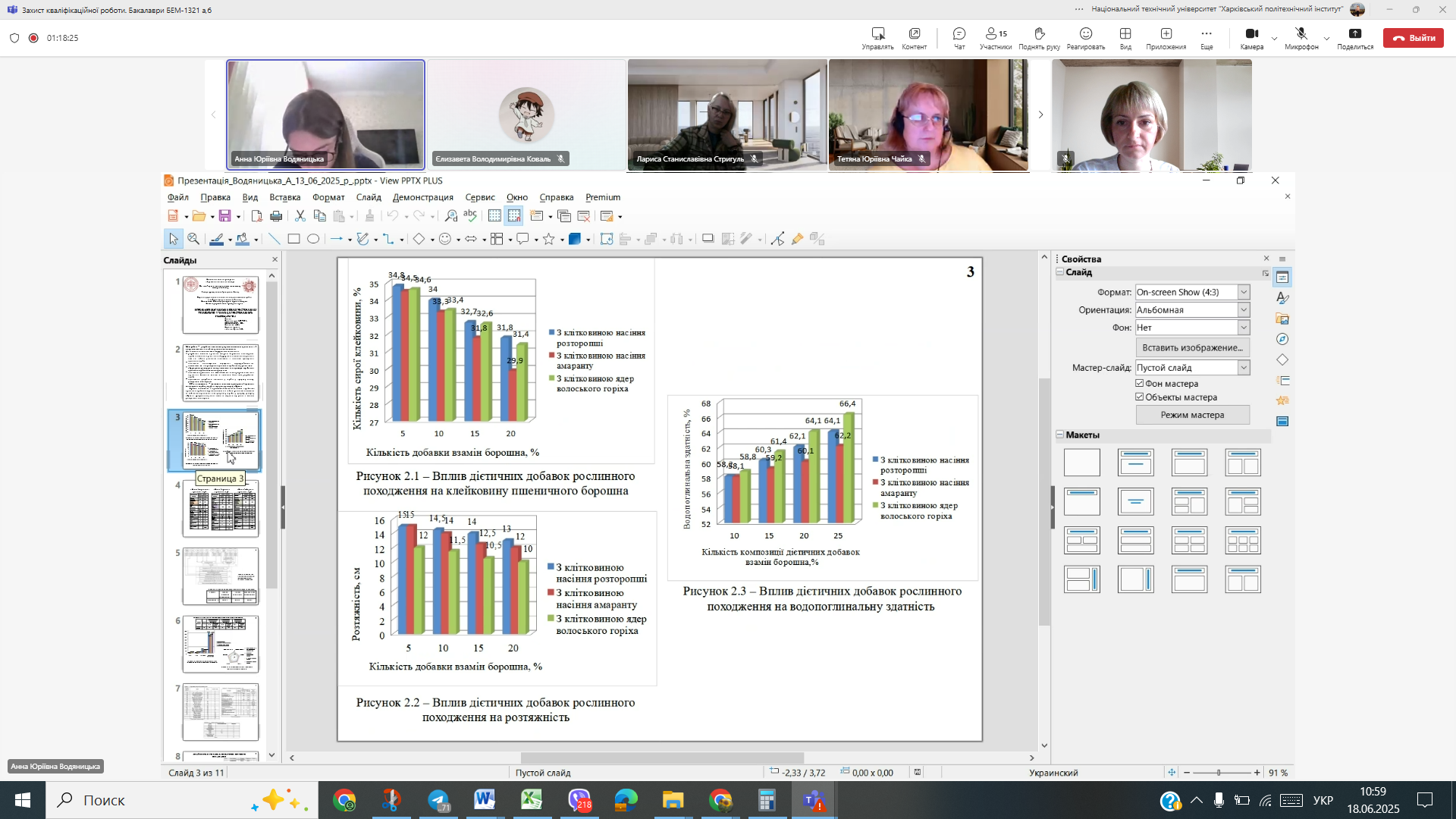Toggle the Объекты мастера checkbox
The image size is (1456, 819).
(x=1139, y=397)
